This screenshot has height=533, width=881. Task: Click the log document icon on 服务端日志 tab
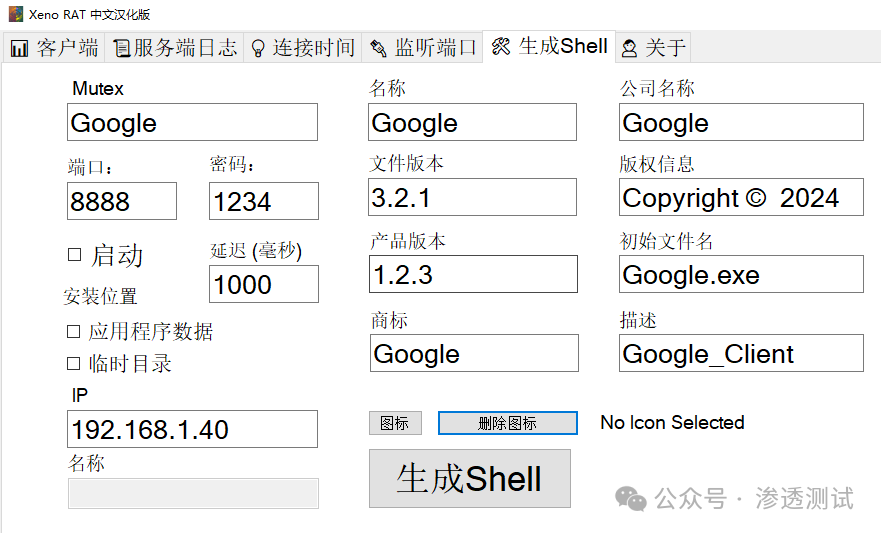pyautogui.click(x=121, y=48)
